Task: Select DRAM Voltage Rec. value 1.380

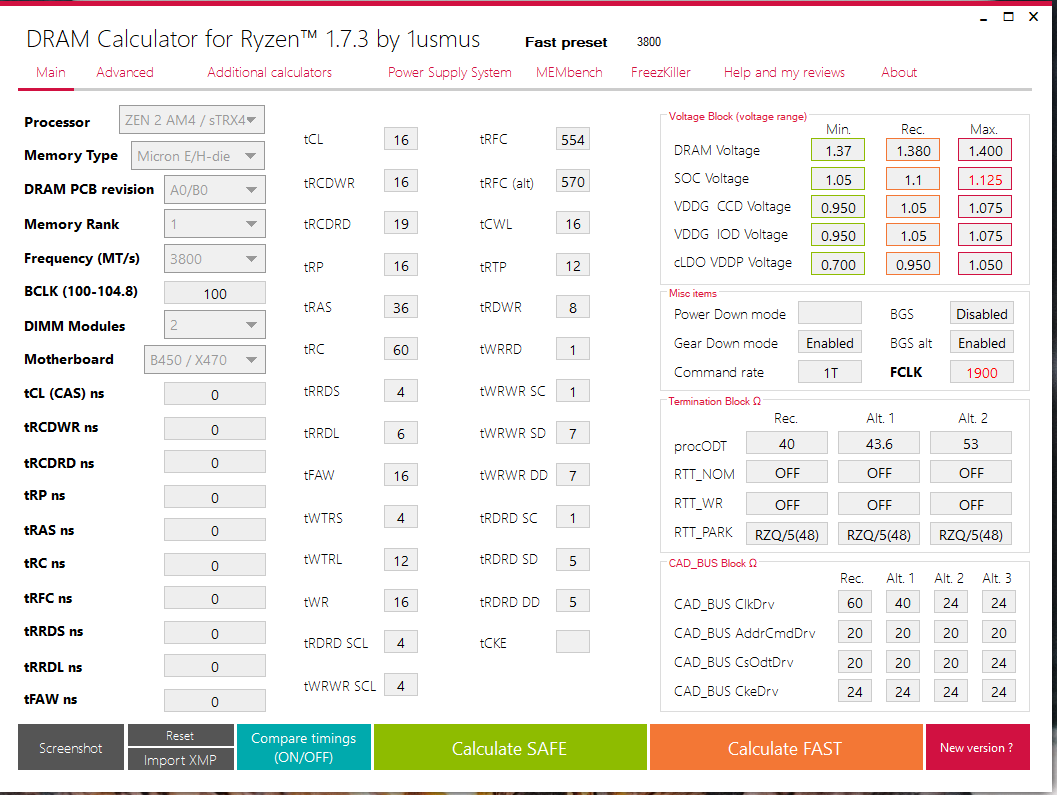Action: click(x=913, y=150)
